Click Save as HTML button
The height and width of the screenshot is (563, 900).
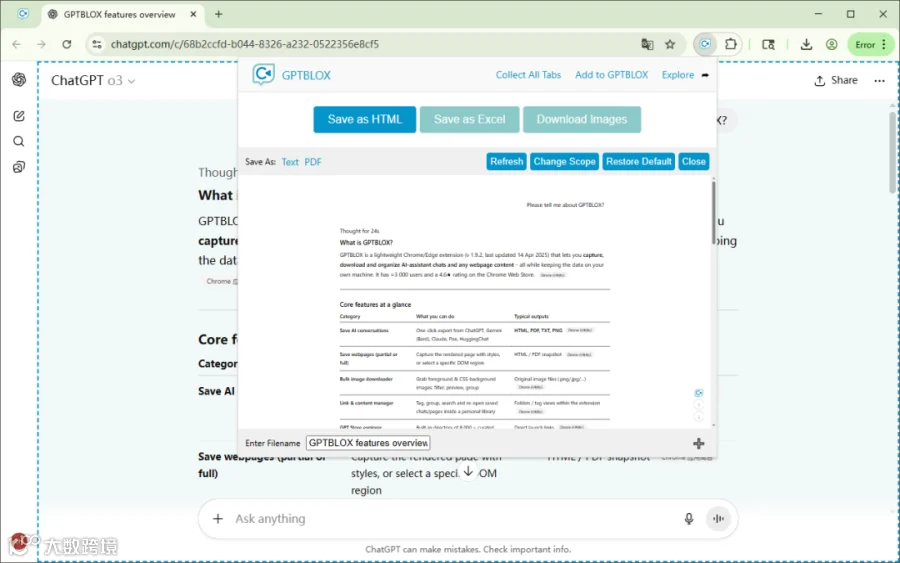364,119
